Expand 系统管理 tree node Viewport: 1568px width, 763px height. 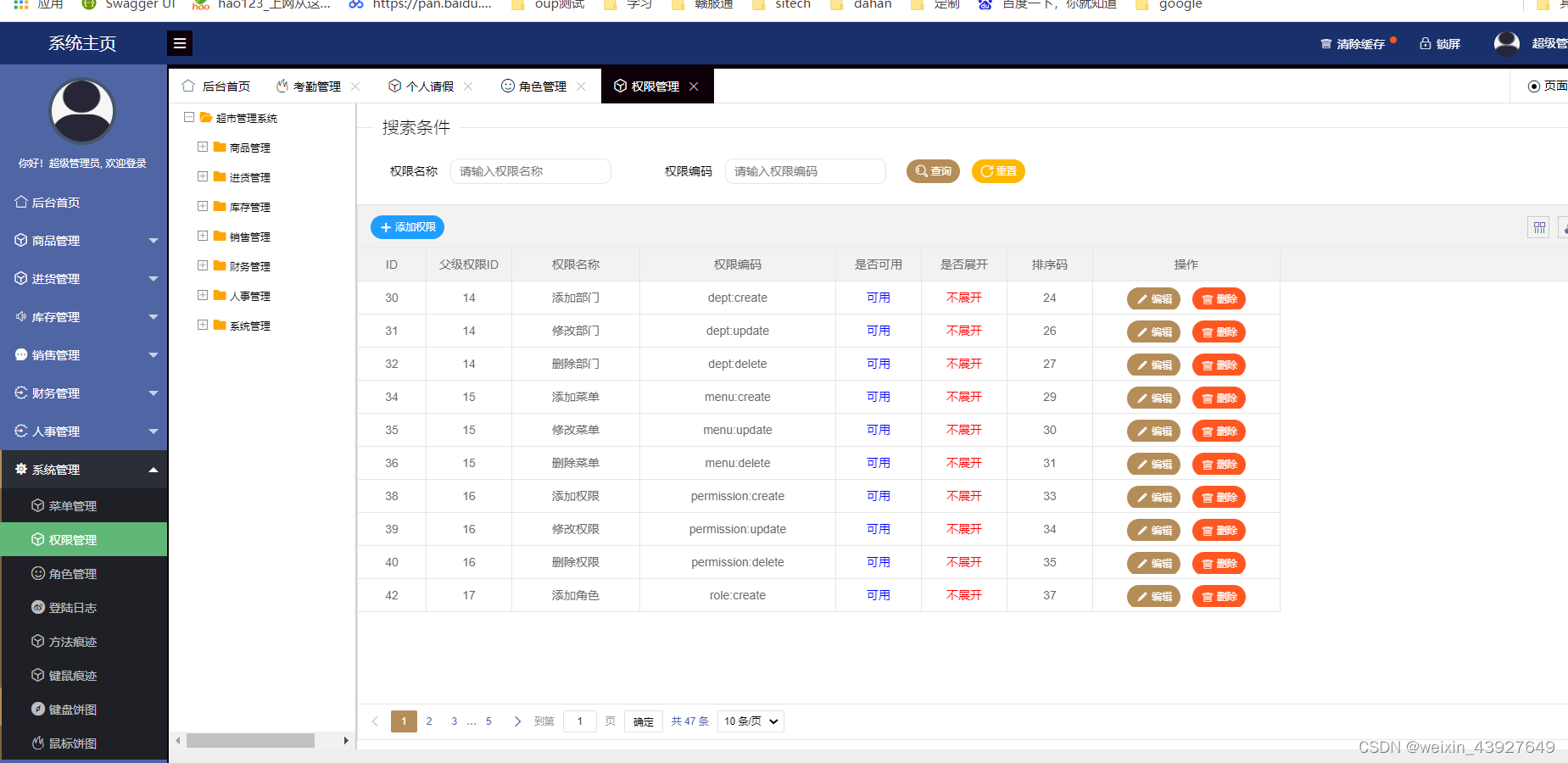pyautogui.click(x=203, y=325)
